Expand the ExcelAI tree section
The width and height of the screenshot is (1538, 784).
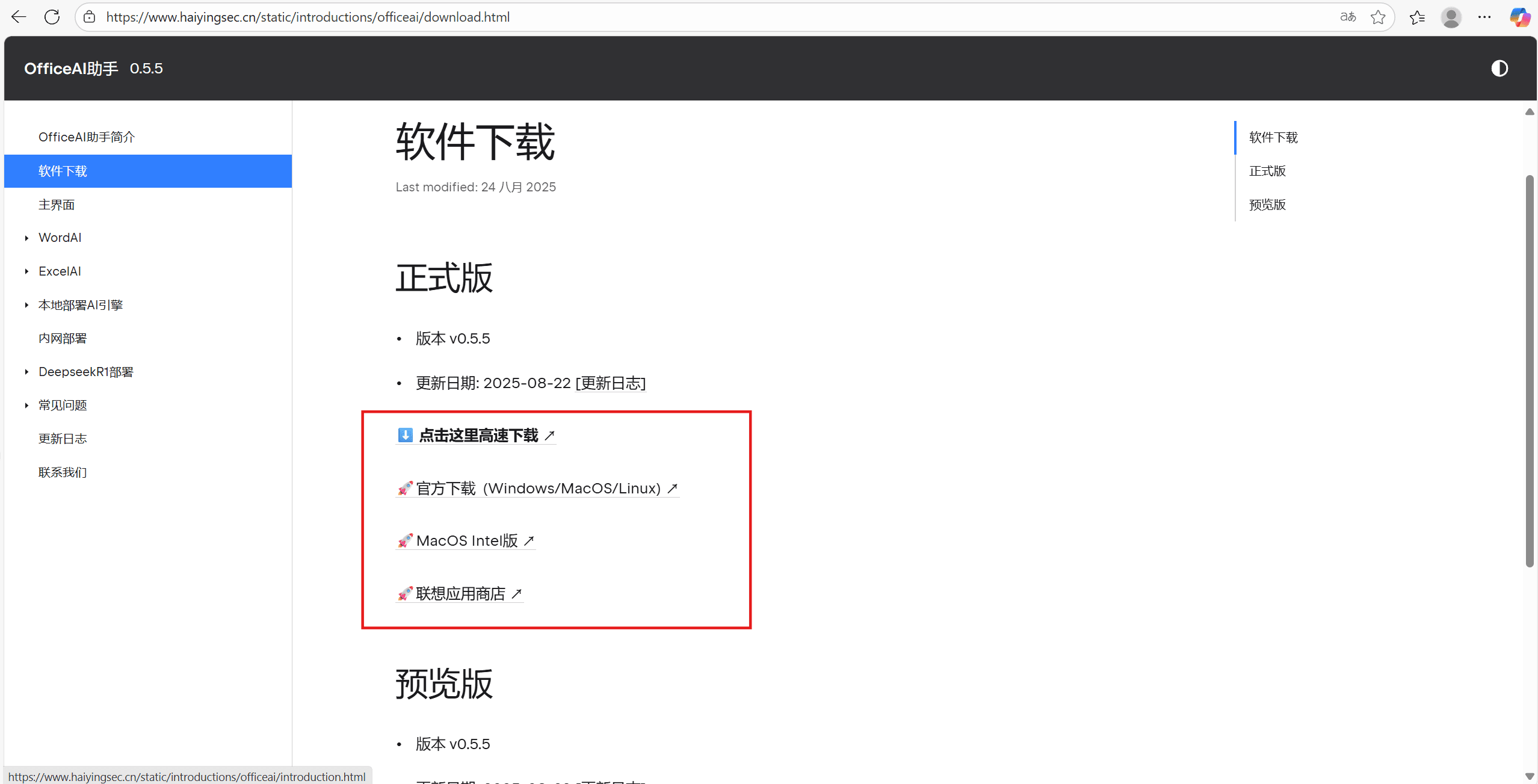26,271
